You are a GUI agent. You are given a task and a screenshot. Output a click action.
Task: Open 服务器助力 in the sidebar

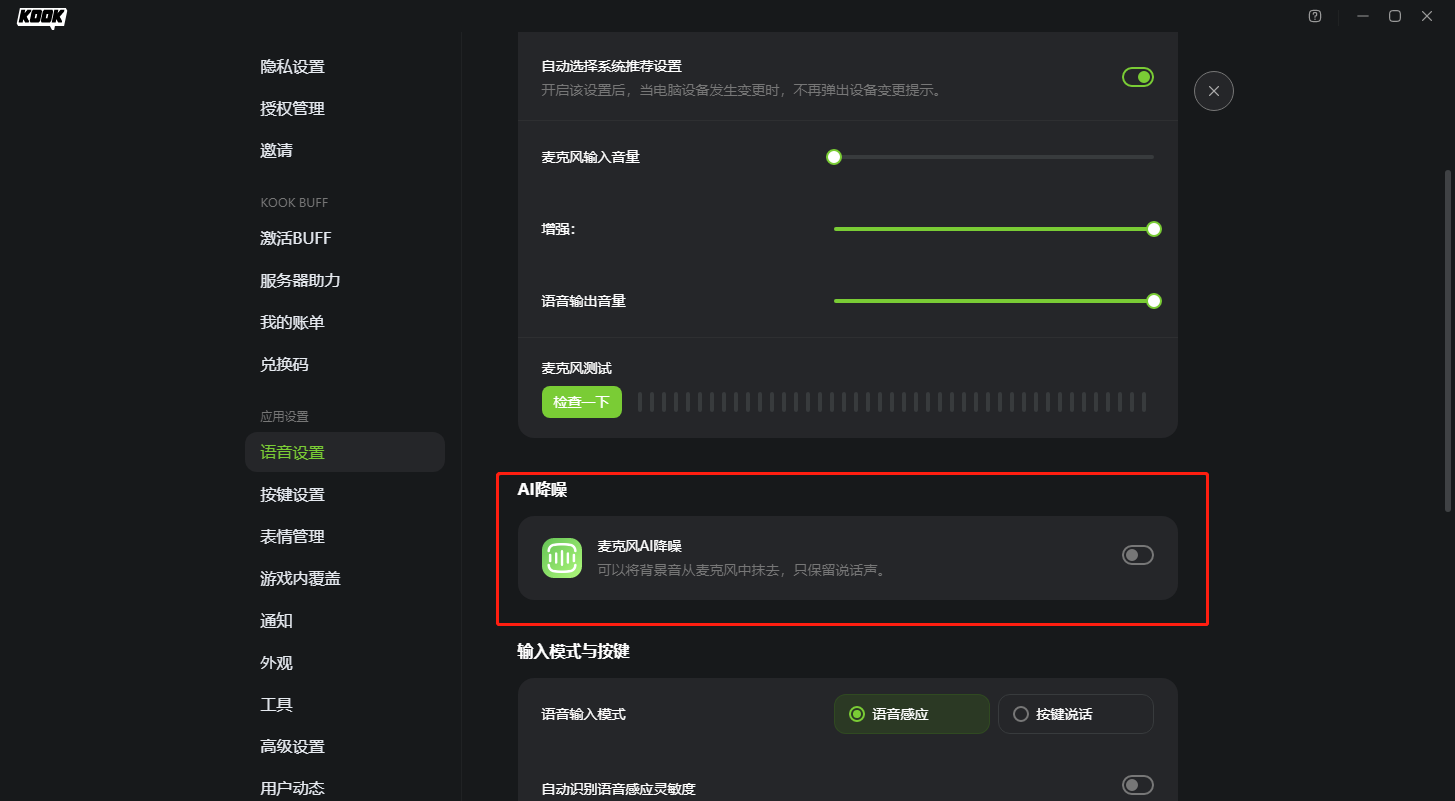point(345,281)
